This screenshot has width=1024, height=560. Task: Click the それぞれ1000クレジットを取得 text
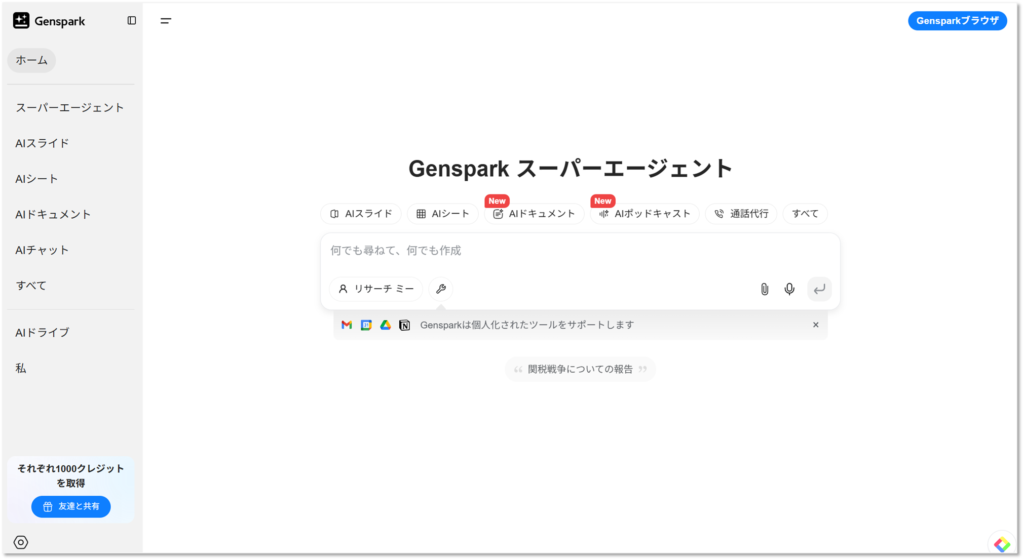71,476
